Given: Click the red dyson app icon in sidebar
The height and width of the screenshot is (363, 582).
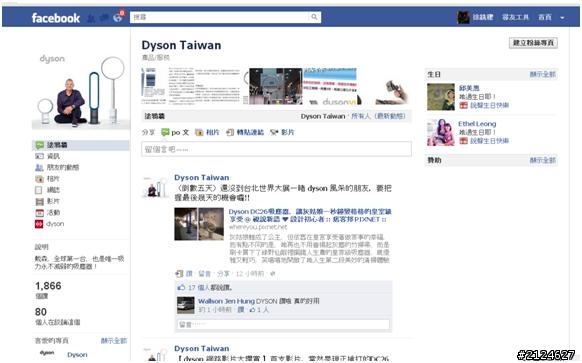Looking at the screenshot, I should point(39,224).
